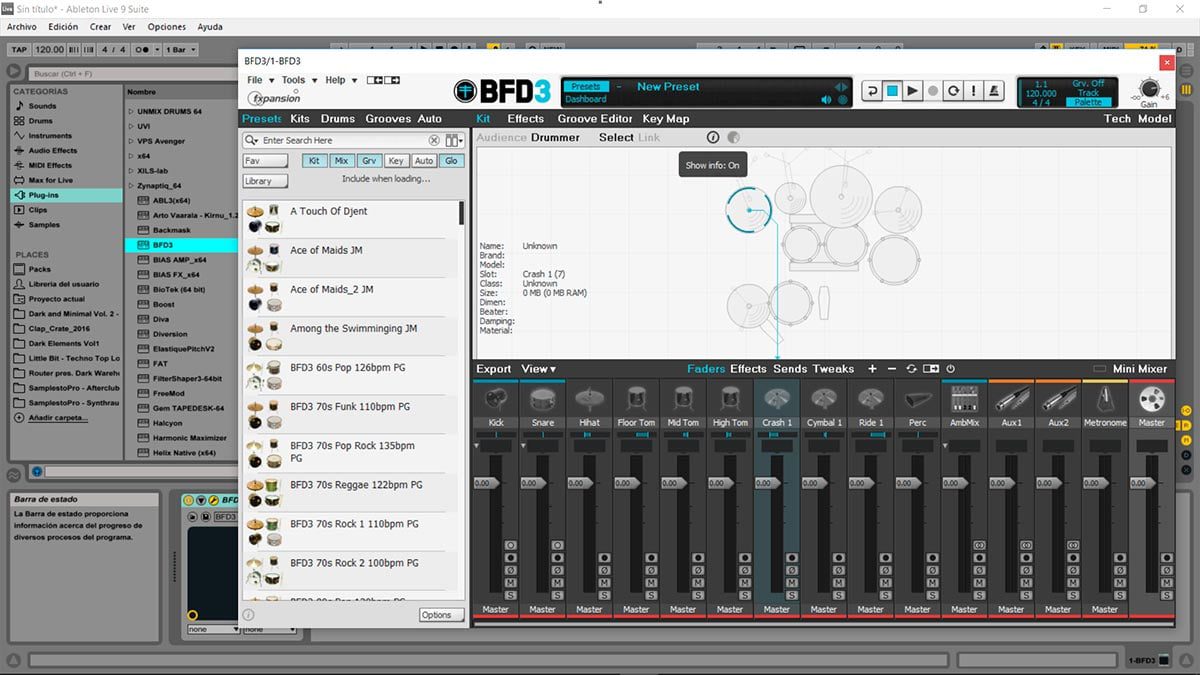Image resolution: width=1200 pixels, height=675 pixels.
Task: Open the Dashboard in preset display
Action: tap(586, 99)
